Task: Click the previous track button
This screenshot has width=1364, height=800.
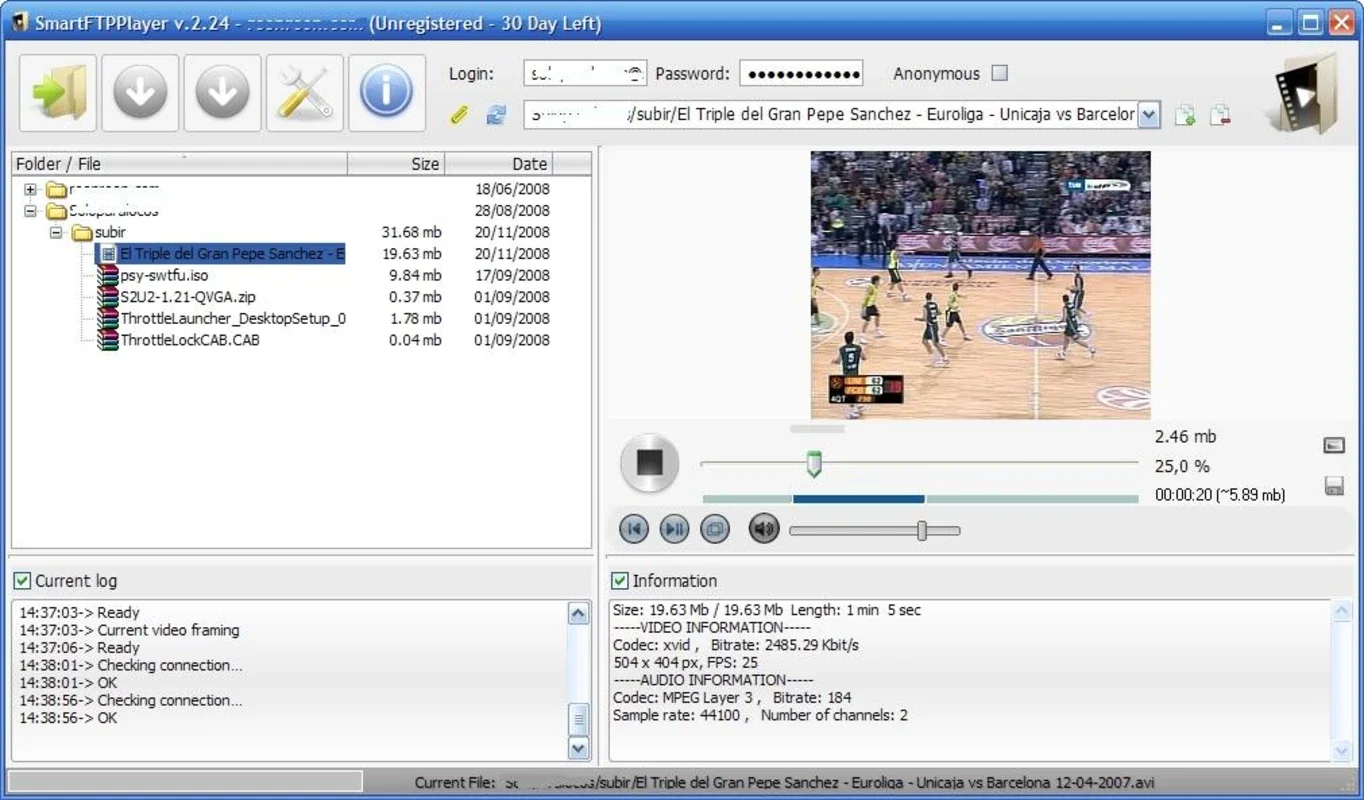Action: pyautogui.click(x=634, y=529)
